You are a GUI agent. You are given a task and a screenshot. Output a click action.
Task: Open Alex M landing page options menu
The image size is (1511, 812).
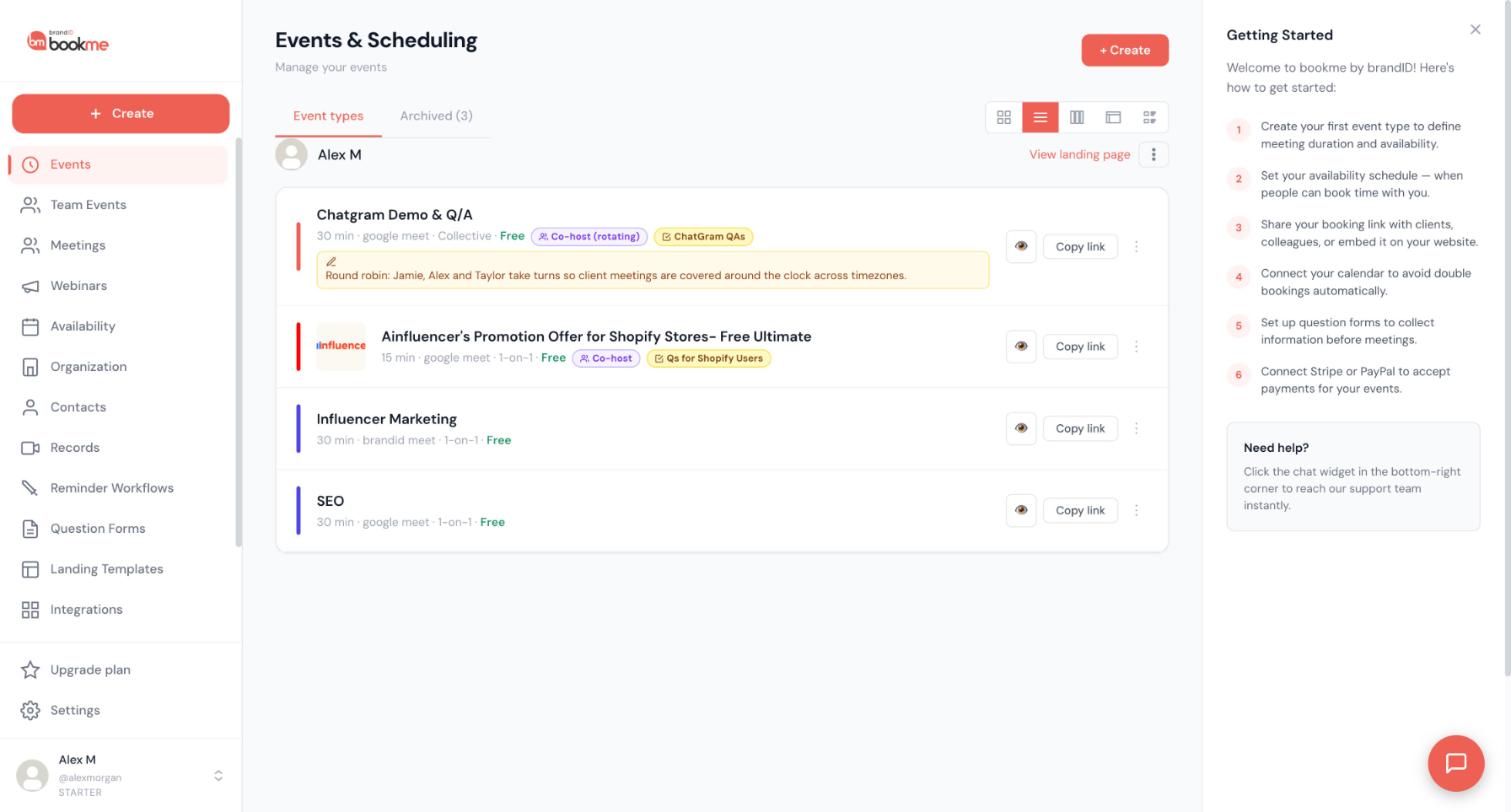pos(1153,154)
